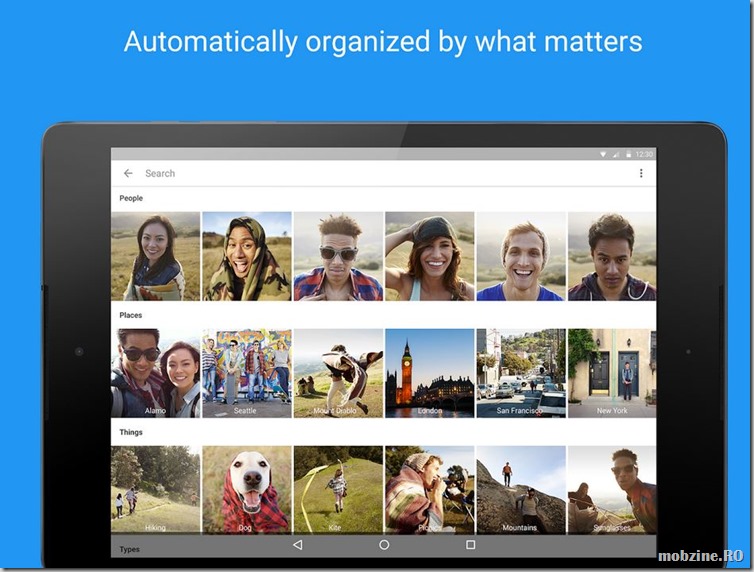The height and width of the screenshot is (572, 754).
Task: Select People thumbnail with camouflage hood
Action: (247, 256)
